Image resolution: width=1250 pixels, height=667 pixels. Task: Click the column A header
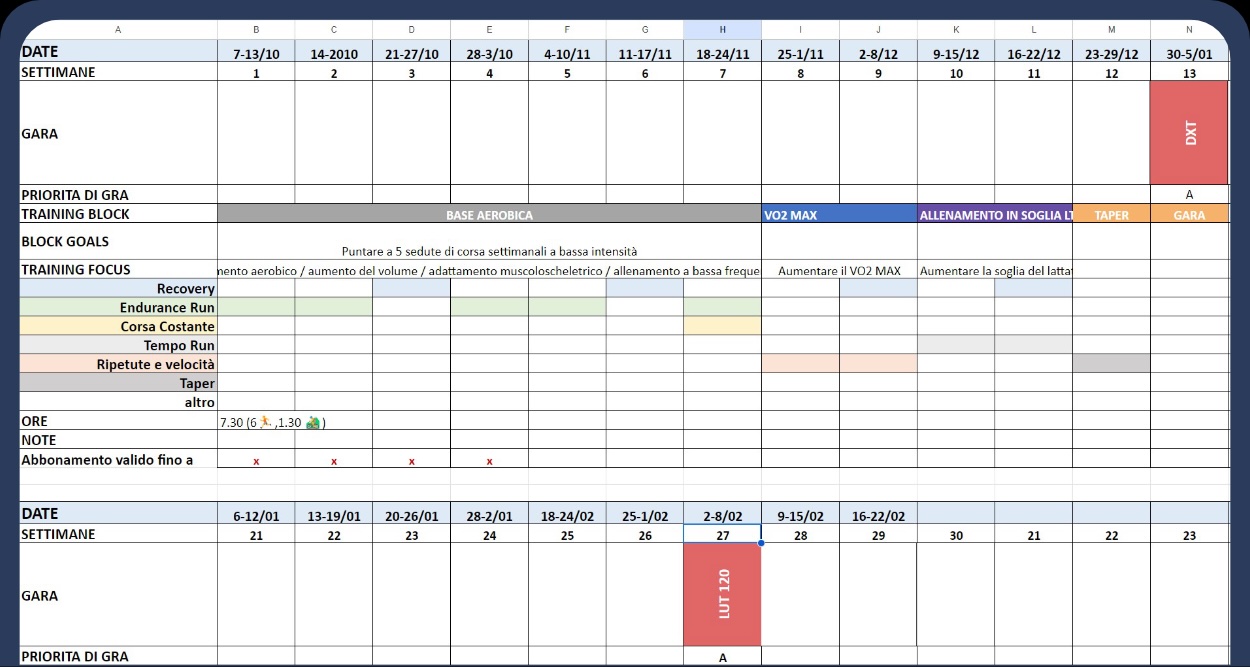click(x=118, y=30)
